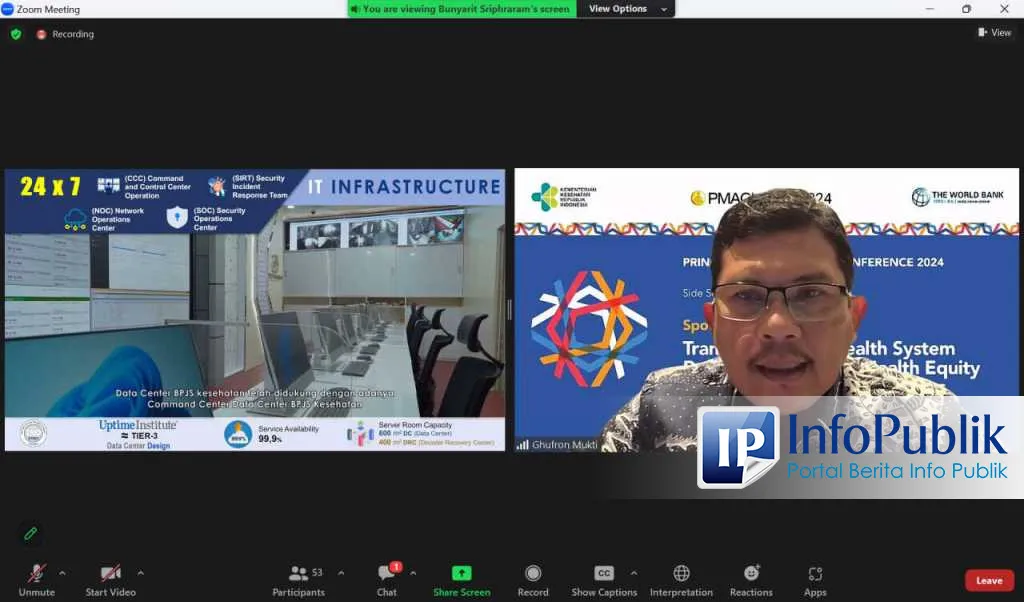
Task: Restore down the Zoom window
Action: pos(967,8)
